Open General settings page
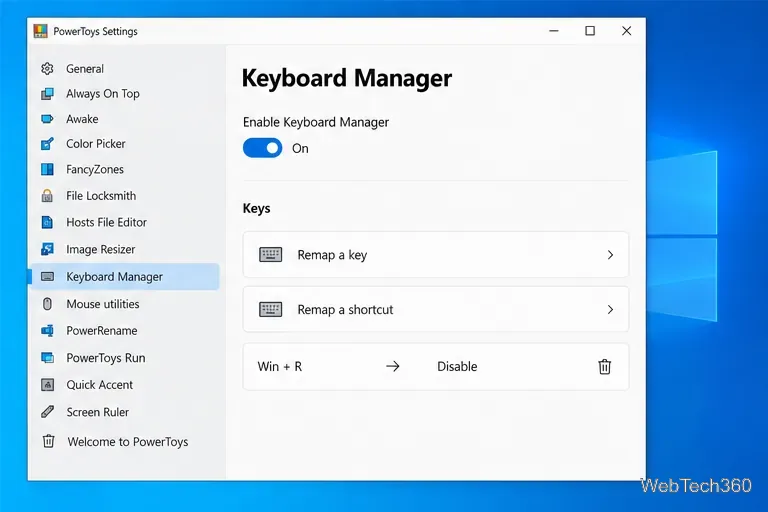The image size is (768, 512). (x=85, y=69)
